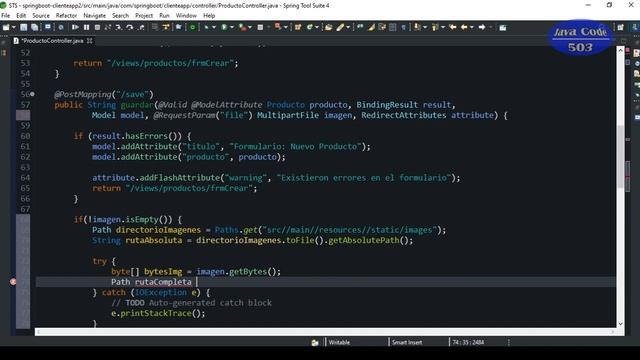
Task: Click the Debug bug icon
Action: [206, 27]
